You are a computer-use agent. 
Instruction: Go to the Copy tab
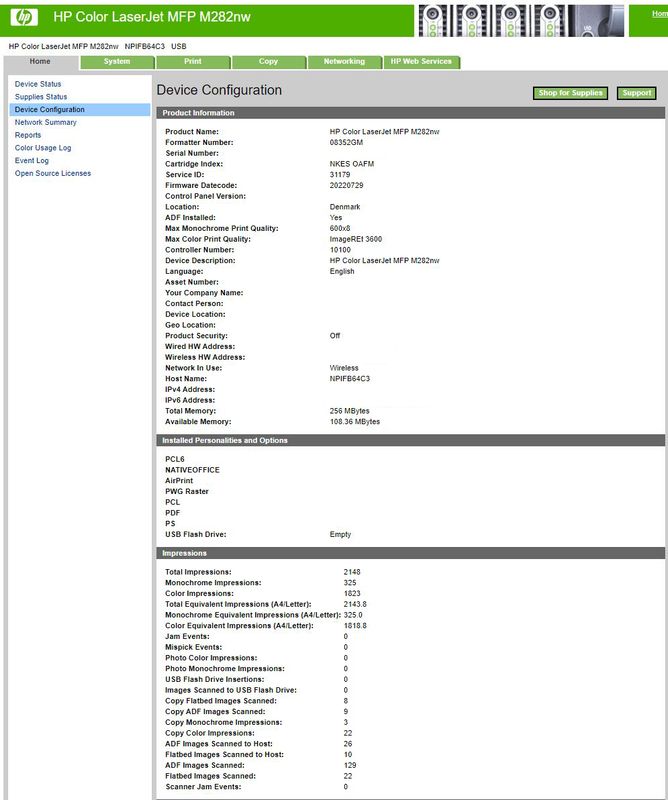click(x=268, y=62)
